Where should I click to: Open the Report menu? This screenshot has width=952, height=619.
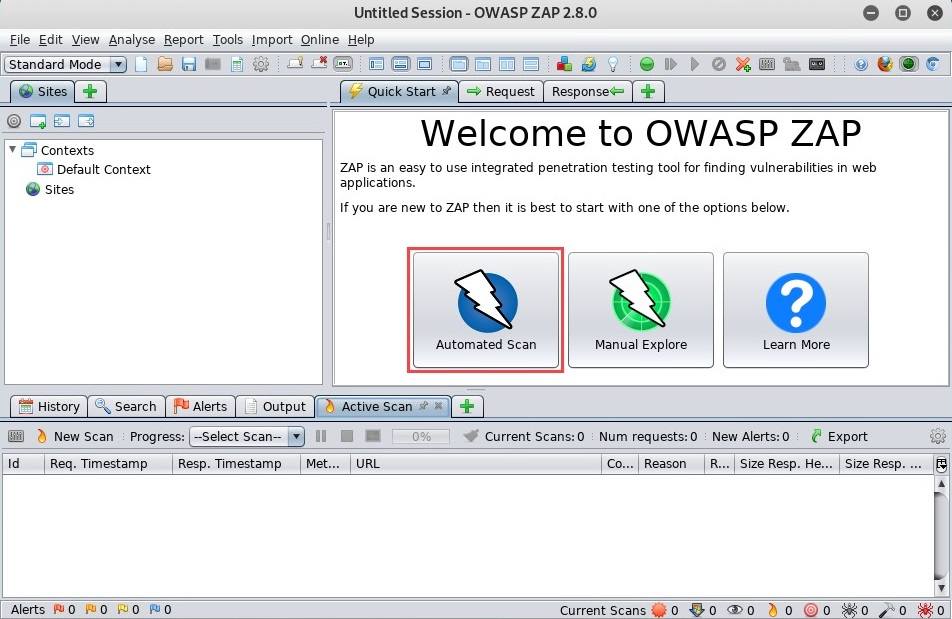pyautogui.click(x=183, y=40)
